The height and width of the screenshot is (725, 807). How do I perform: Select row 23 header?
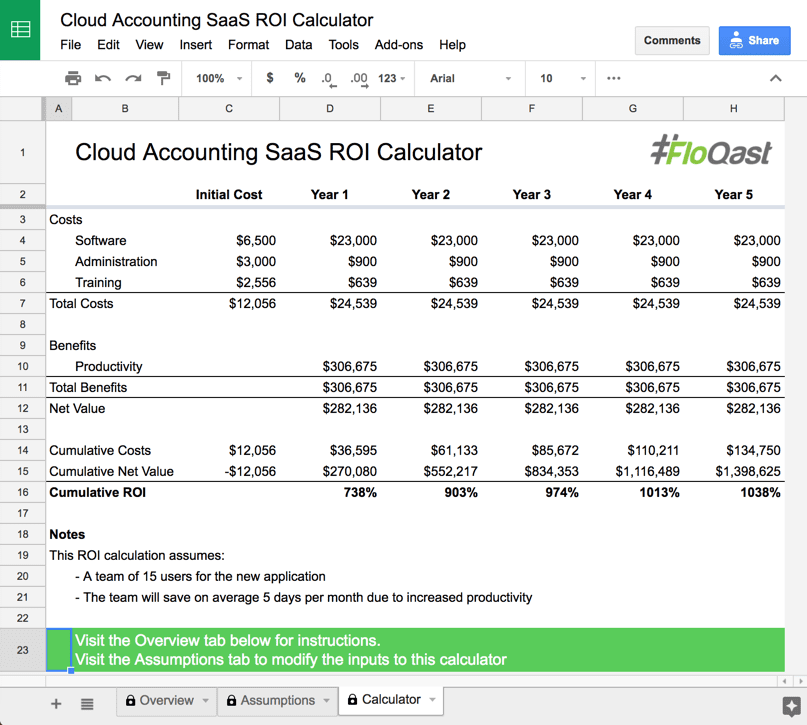pyautogui.click(x=23, y=650)
